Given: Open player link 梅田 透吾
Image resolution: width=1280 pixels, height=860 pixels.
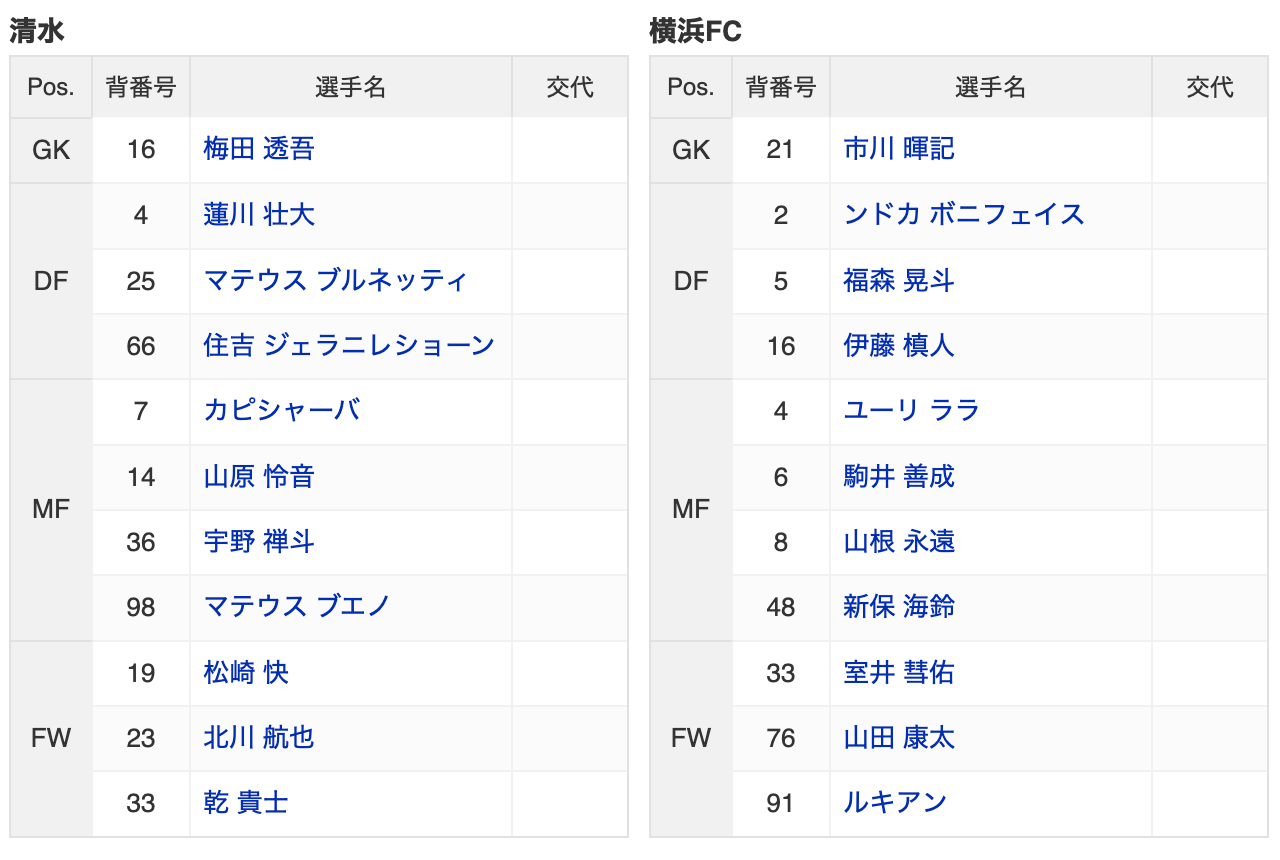Looking at the screenshot, I should pos(259,149).
